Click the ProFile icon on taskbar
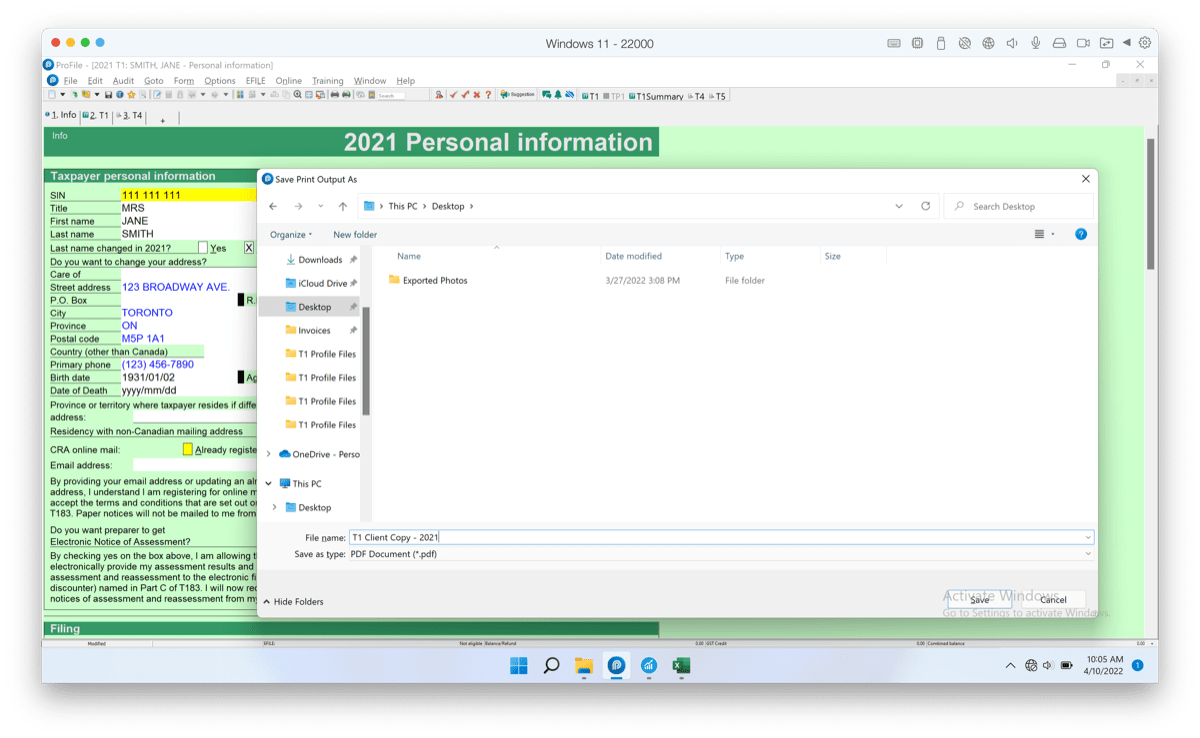This screenshot has height=738, width=1200. (617, 665)
